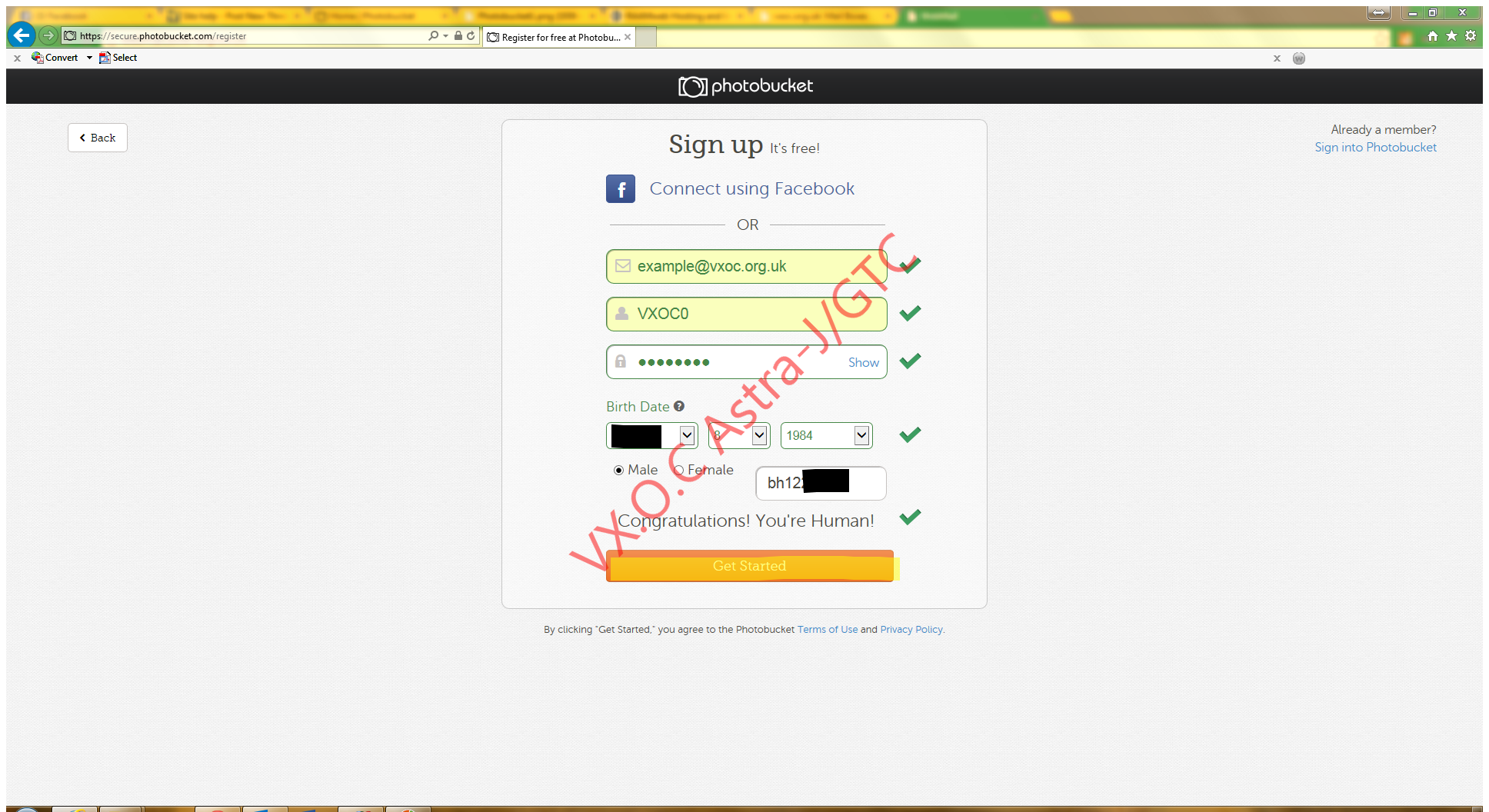Screen dimensions: 1489x812
Task: Open the birth month dropdown
Action: (651, 435)
